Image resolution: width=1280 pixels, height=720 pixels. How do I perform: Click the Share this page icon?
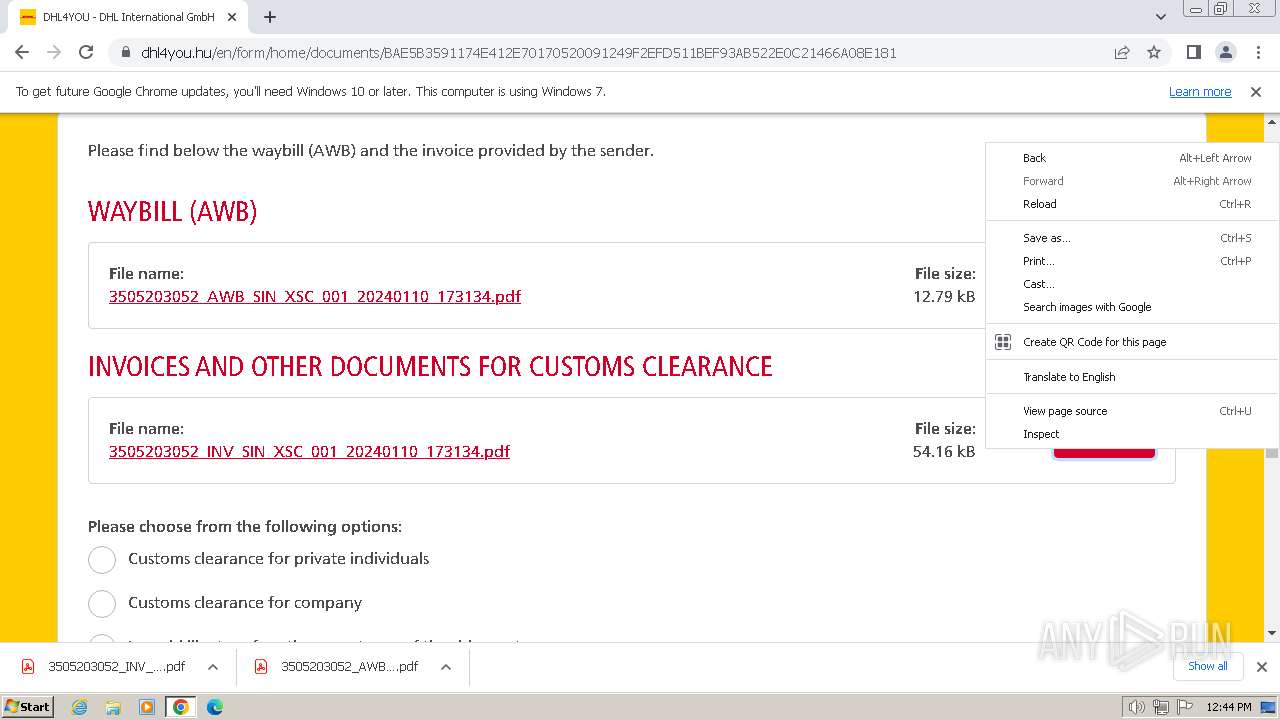pos(1122,52)
